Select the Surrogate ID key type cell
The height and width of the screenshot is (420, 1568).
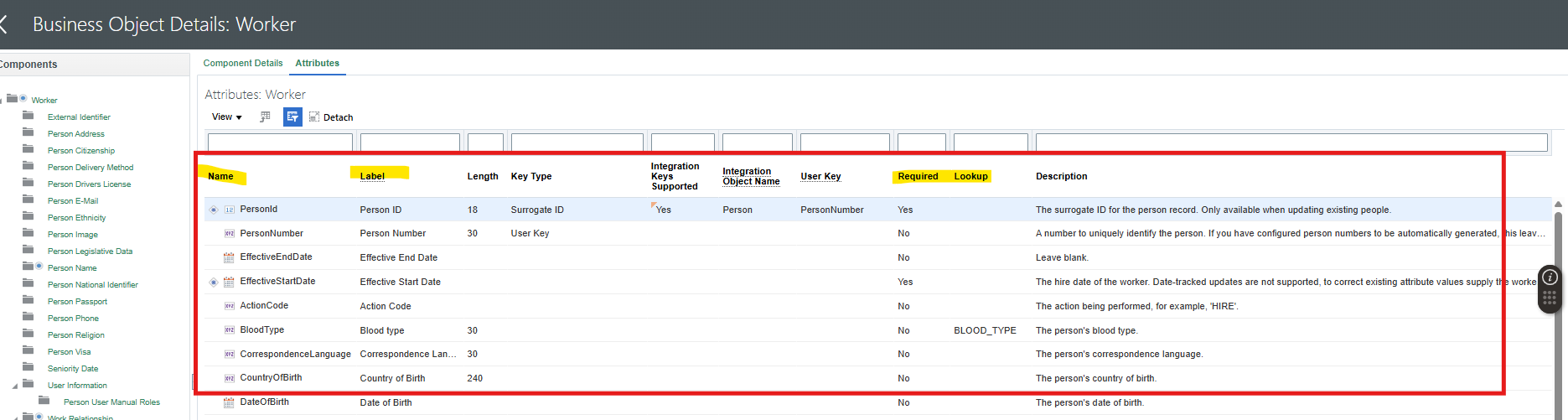(x=537, y=210)
